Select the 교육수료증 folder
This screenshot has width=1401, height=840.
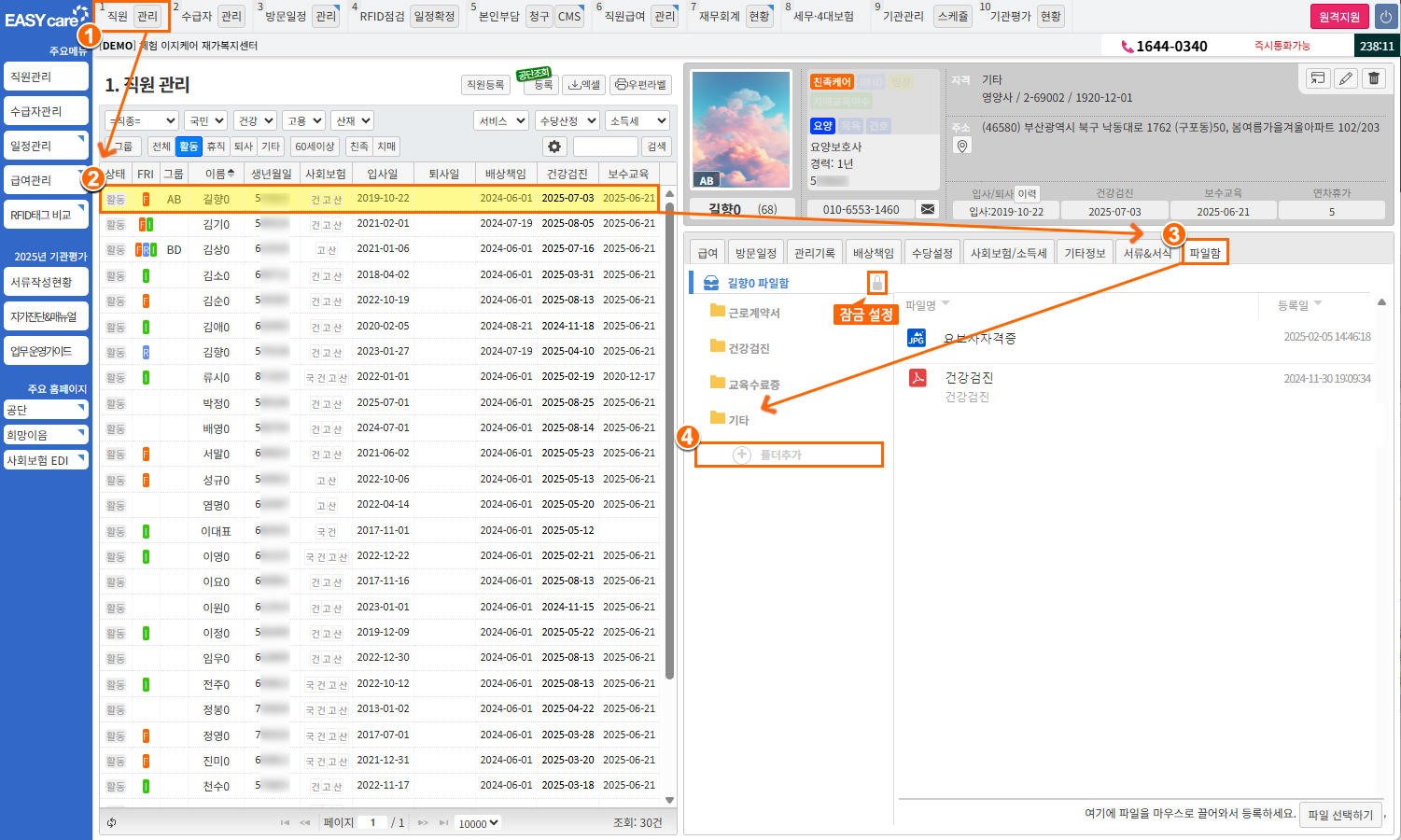click(745, 384)
